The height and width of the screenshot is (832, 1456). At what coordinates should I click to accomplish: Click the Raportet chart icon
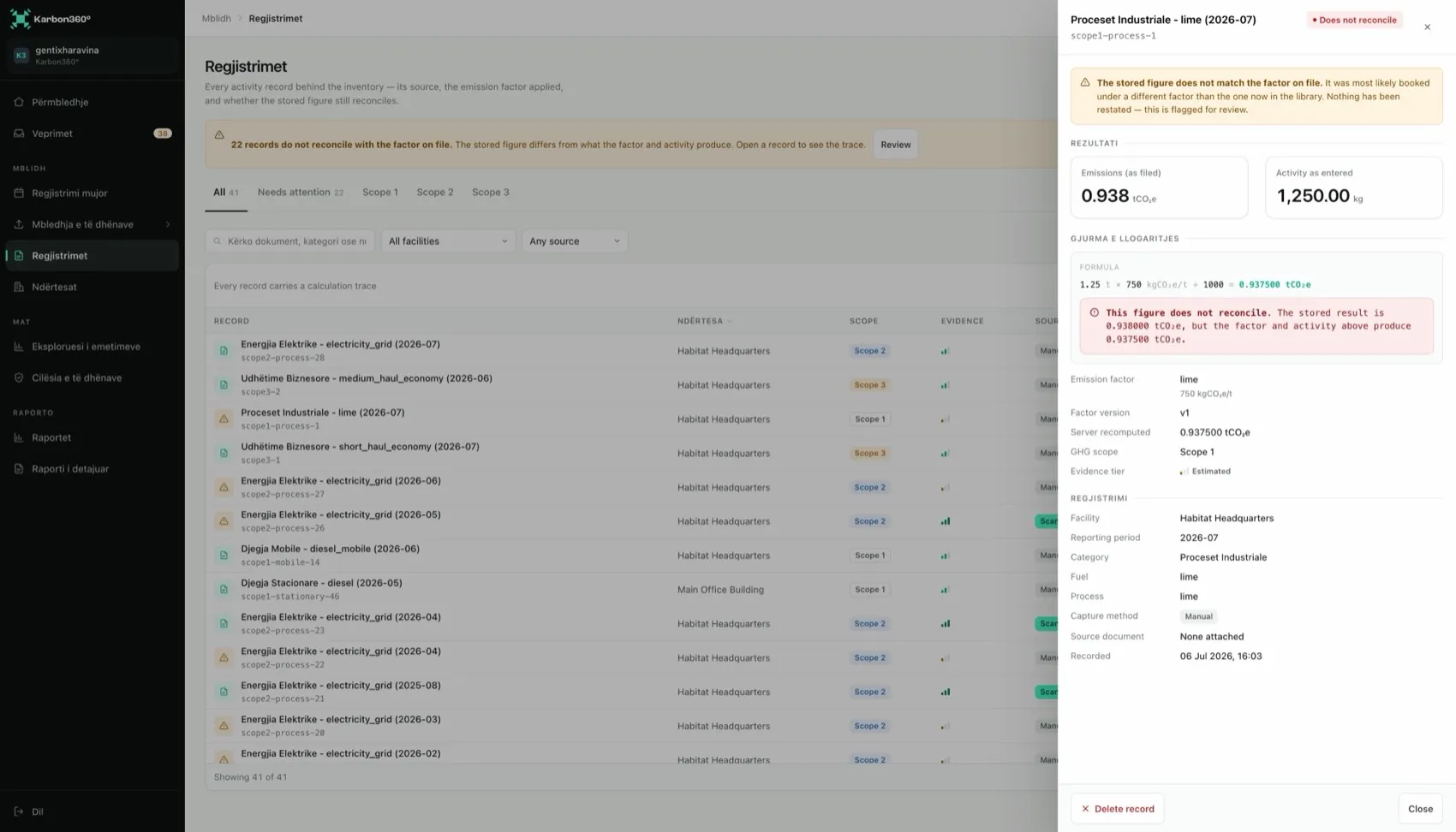pyautogui.click(x=19, y=437)
